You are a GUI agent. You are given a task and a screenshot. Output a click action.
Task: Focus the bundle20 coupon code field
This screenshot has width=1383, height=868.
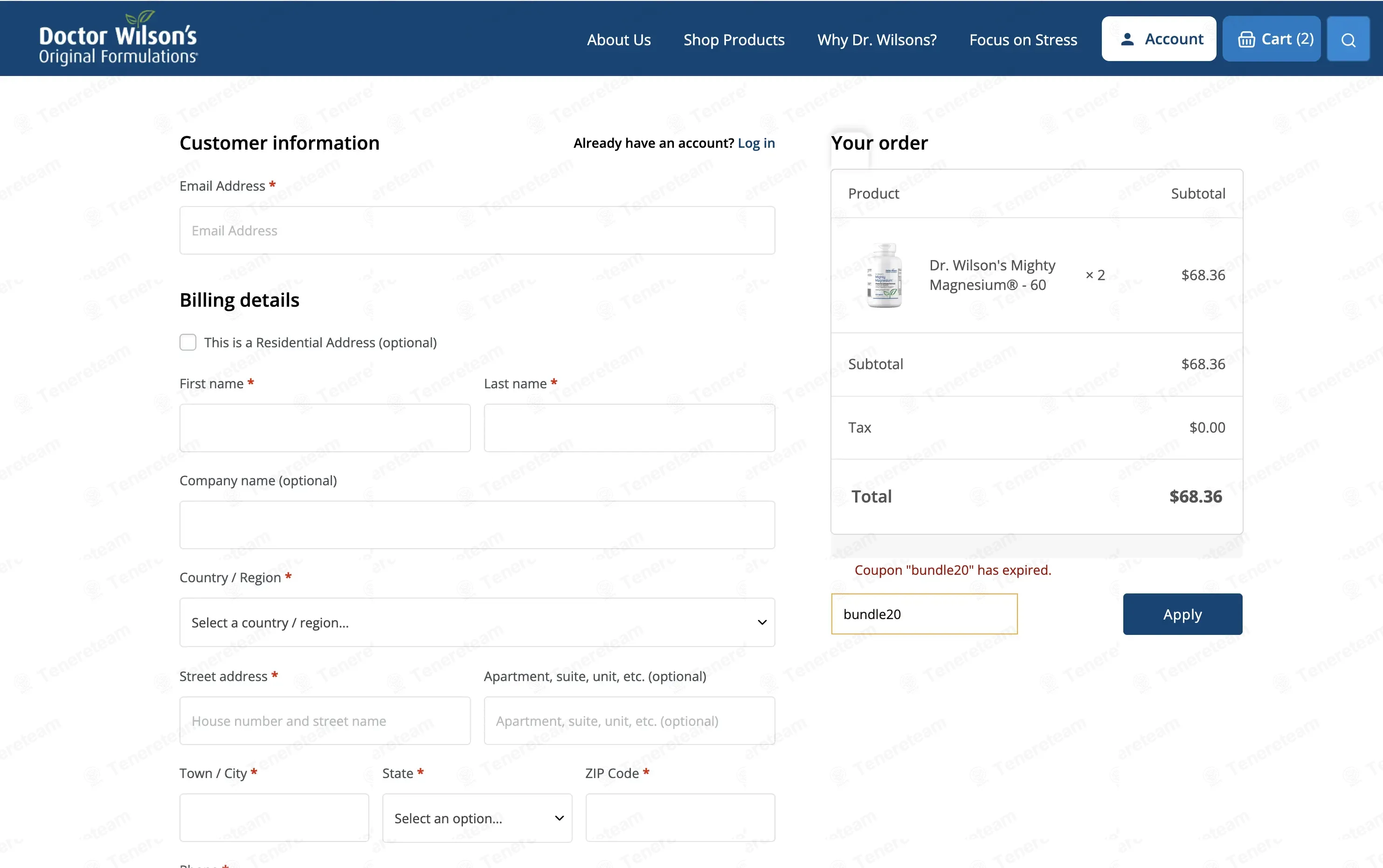924,614
